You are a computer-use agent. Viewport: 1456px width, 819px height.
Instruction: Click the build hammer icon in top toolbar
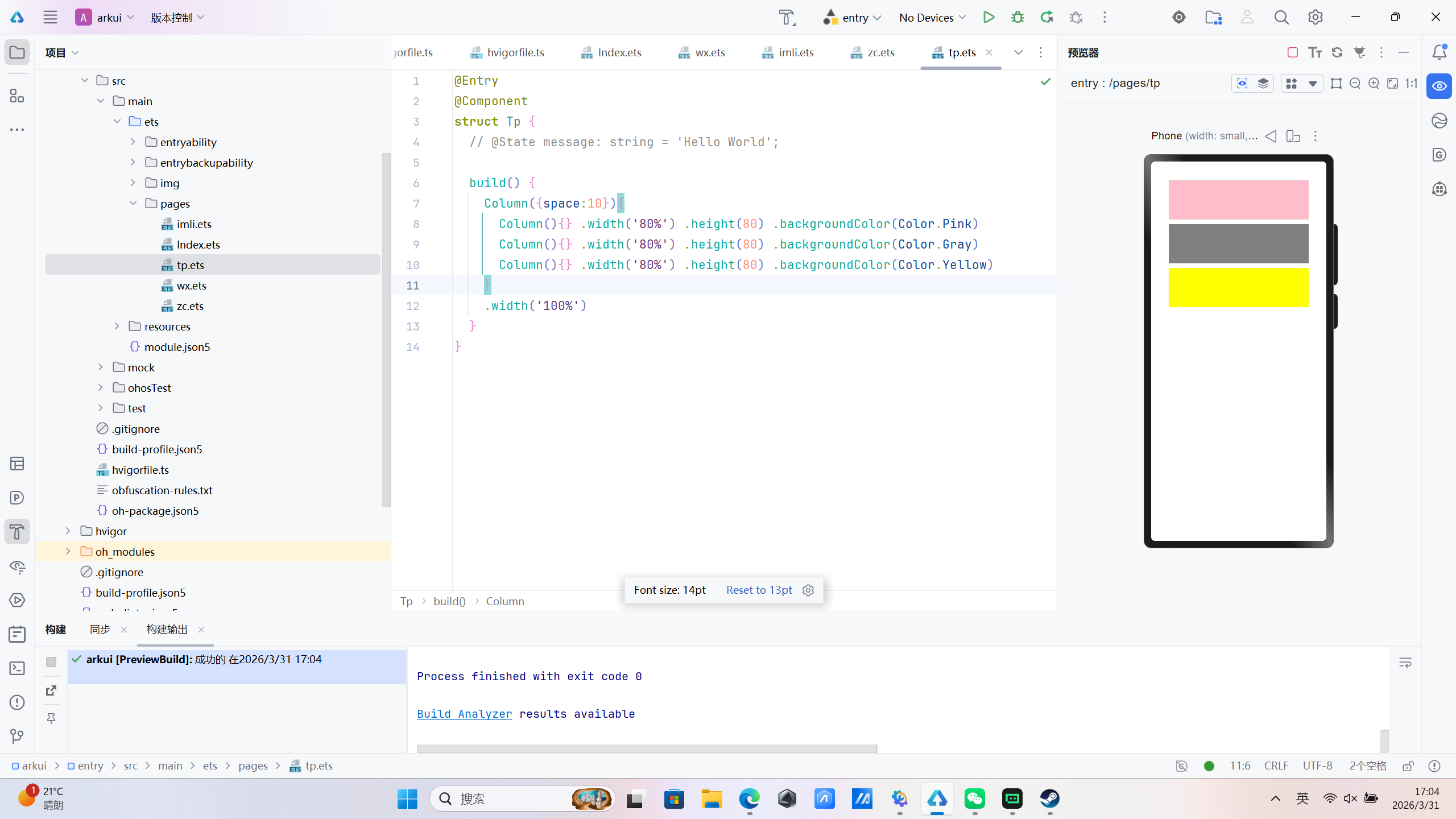click(x=787, y=17)
